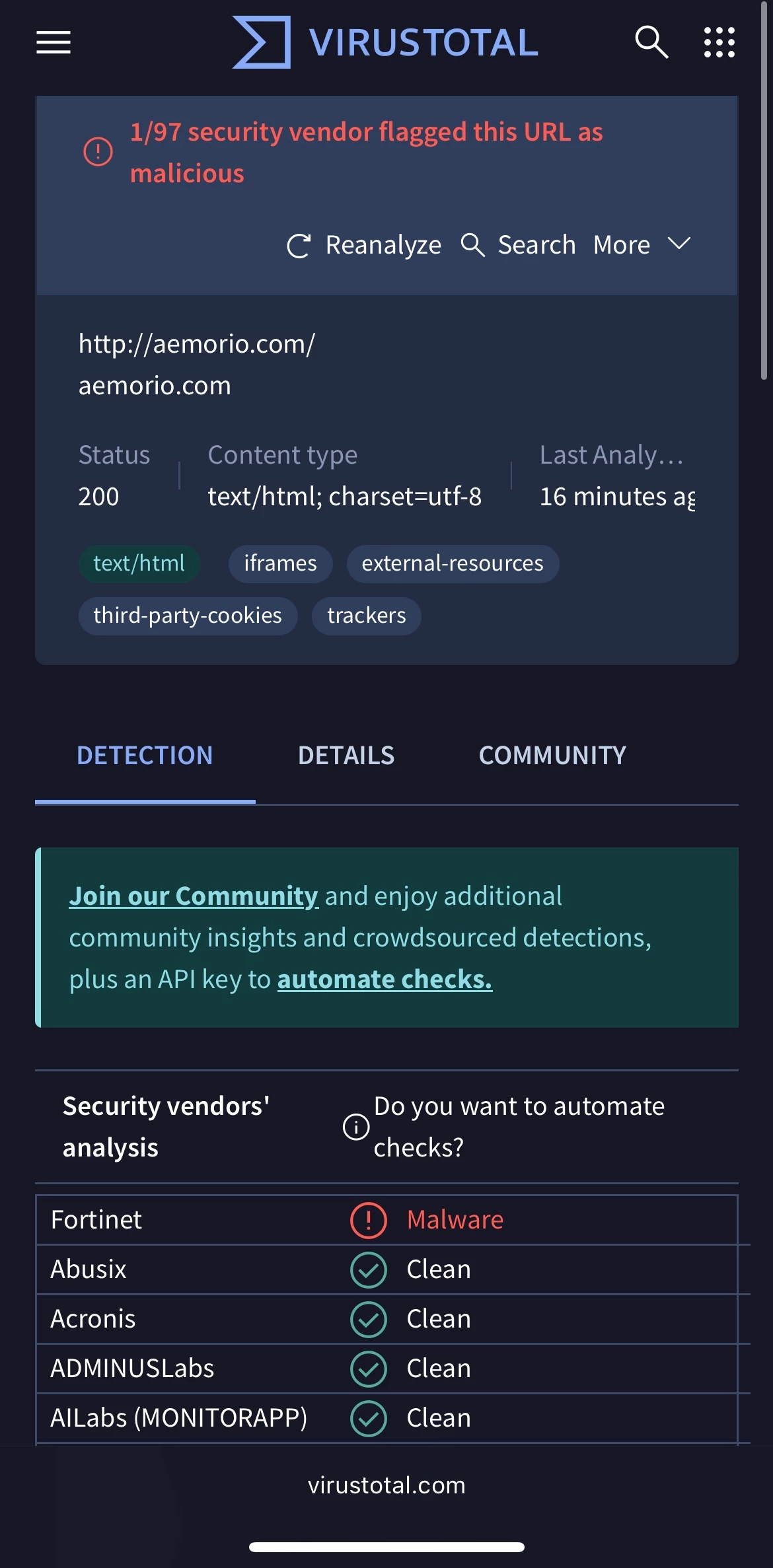Click content type value text/html; charset=utf-8
Viewport: 773px width, 1568px height.
pos(345,497)
